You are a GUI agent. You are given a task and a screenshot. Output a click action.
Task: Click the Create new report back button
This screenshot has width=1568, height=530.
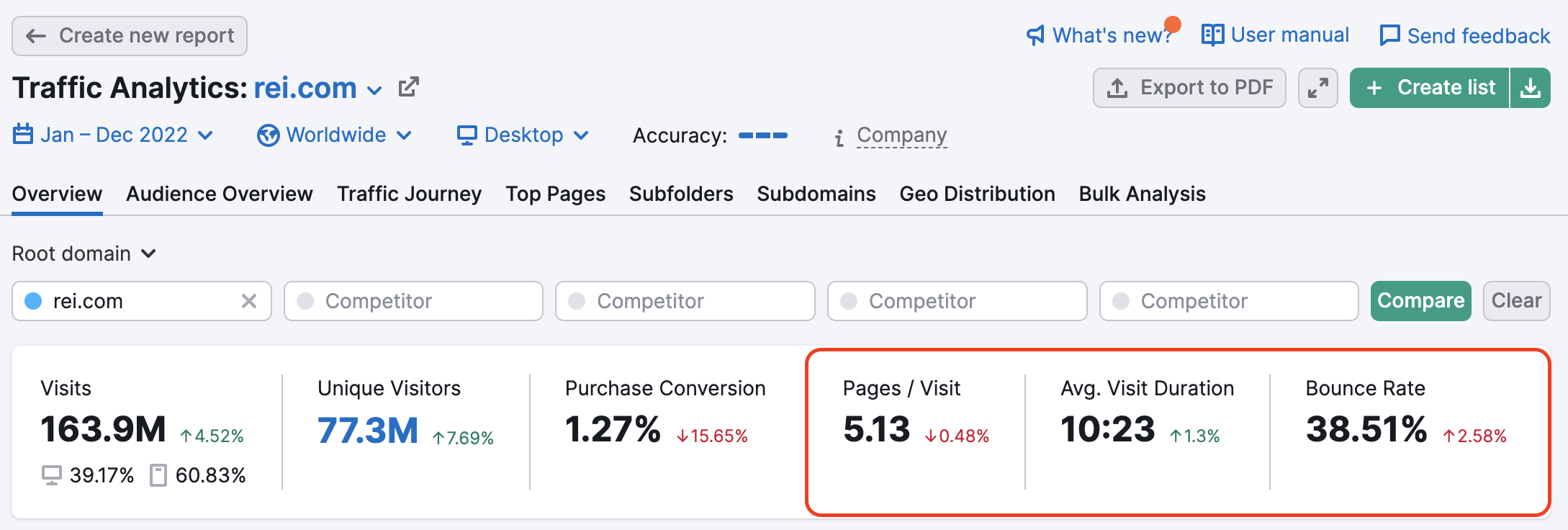[x=130, y=36]
